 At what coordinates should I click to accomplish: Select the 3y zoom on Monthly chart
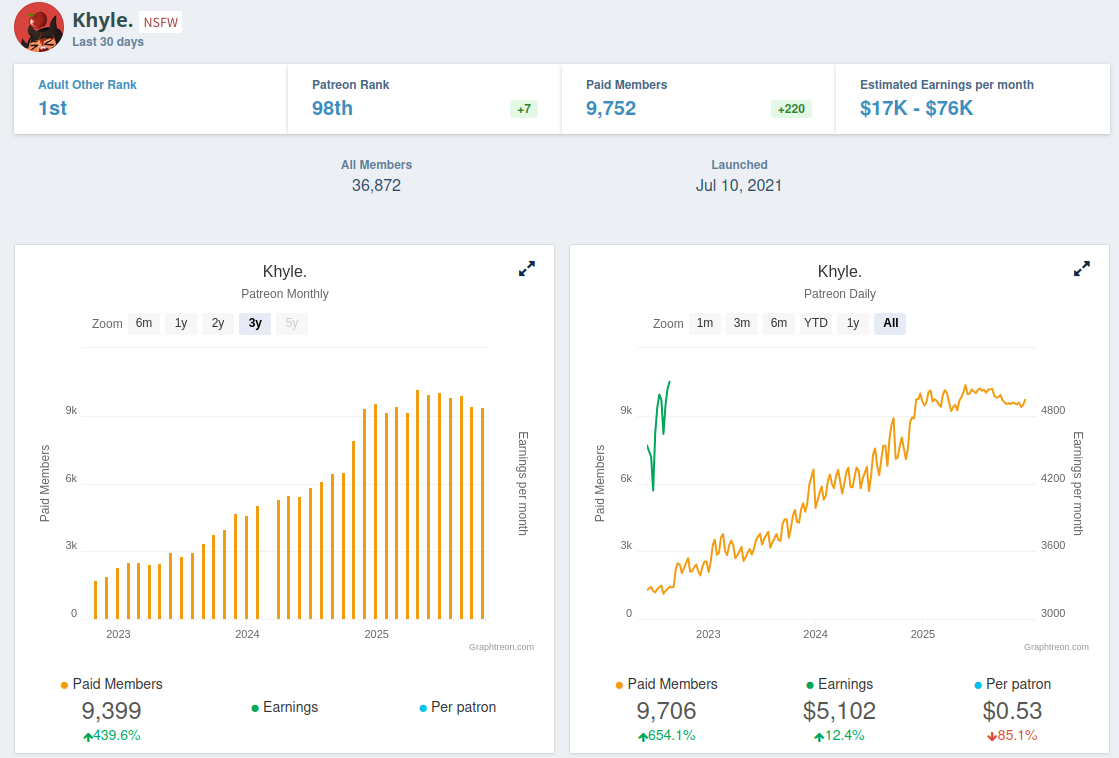(255, 323)
